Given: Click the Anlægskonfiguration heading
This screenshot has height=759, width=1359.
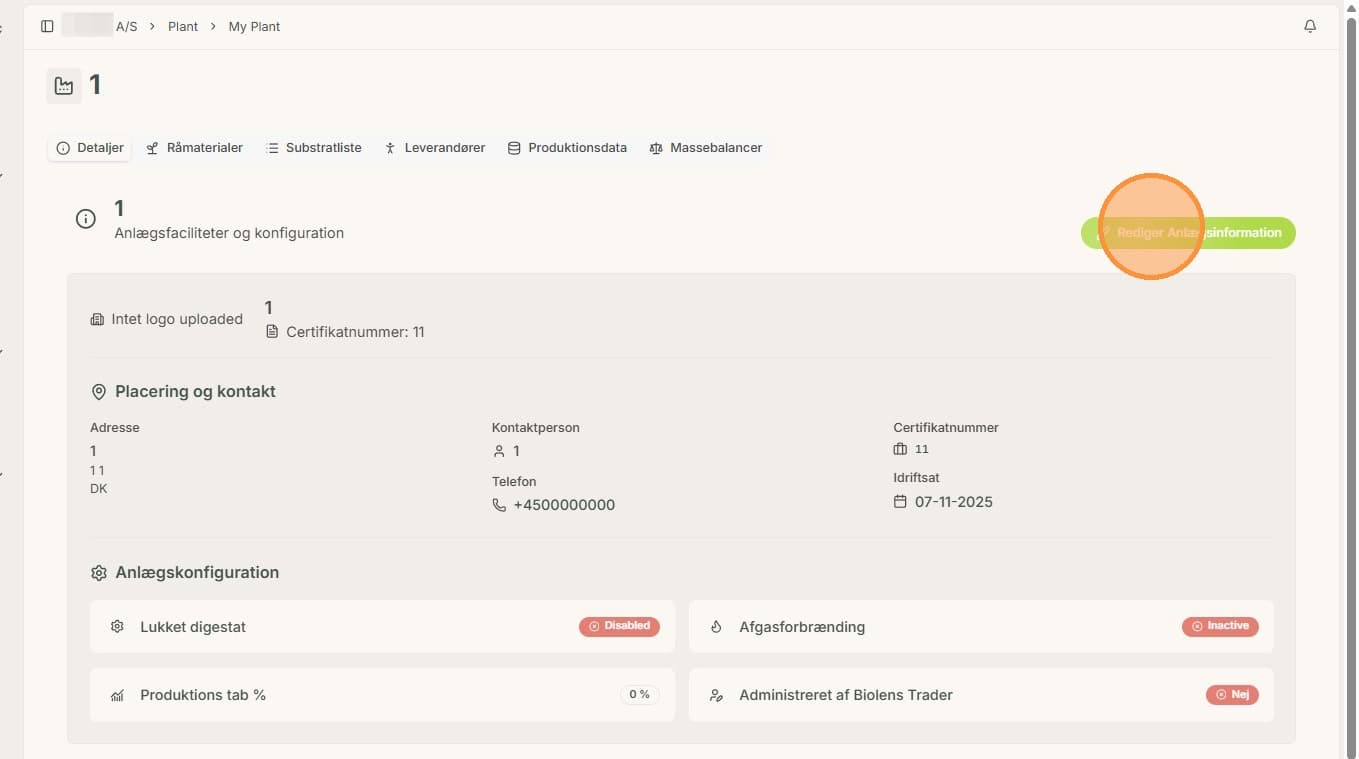Looking at the screenshot, I should pos(197,574).
